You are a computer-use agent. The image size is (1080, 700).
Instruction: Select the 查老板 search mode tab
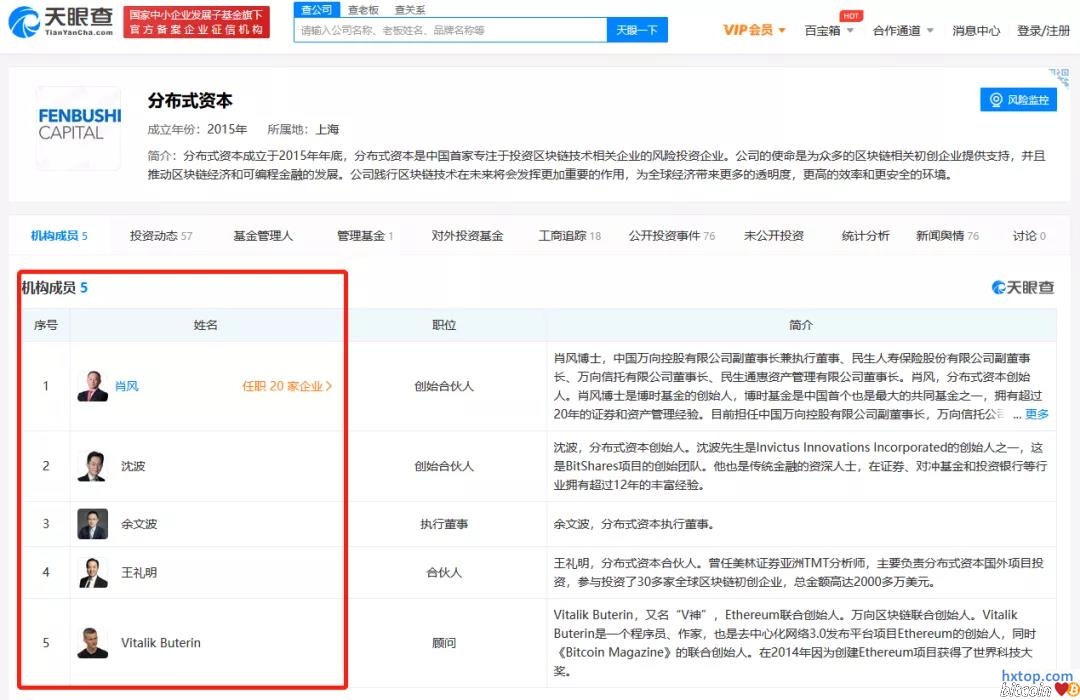[x=362, y=10]
